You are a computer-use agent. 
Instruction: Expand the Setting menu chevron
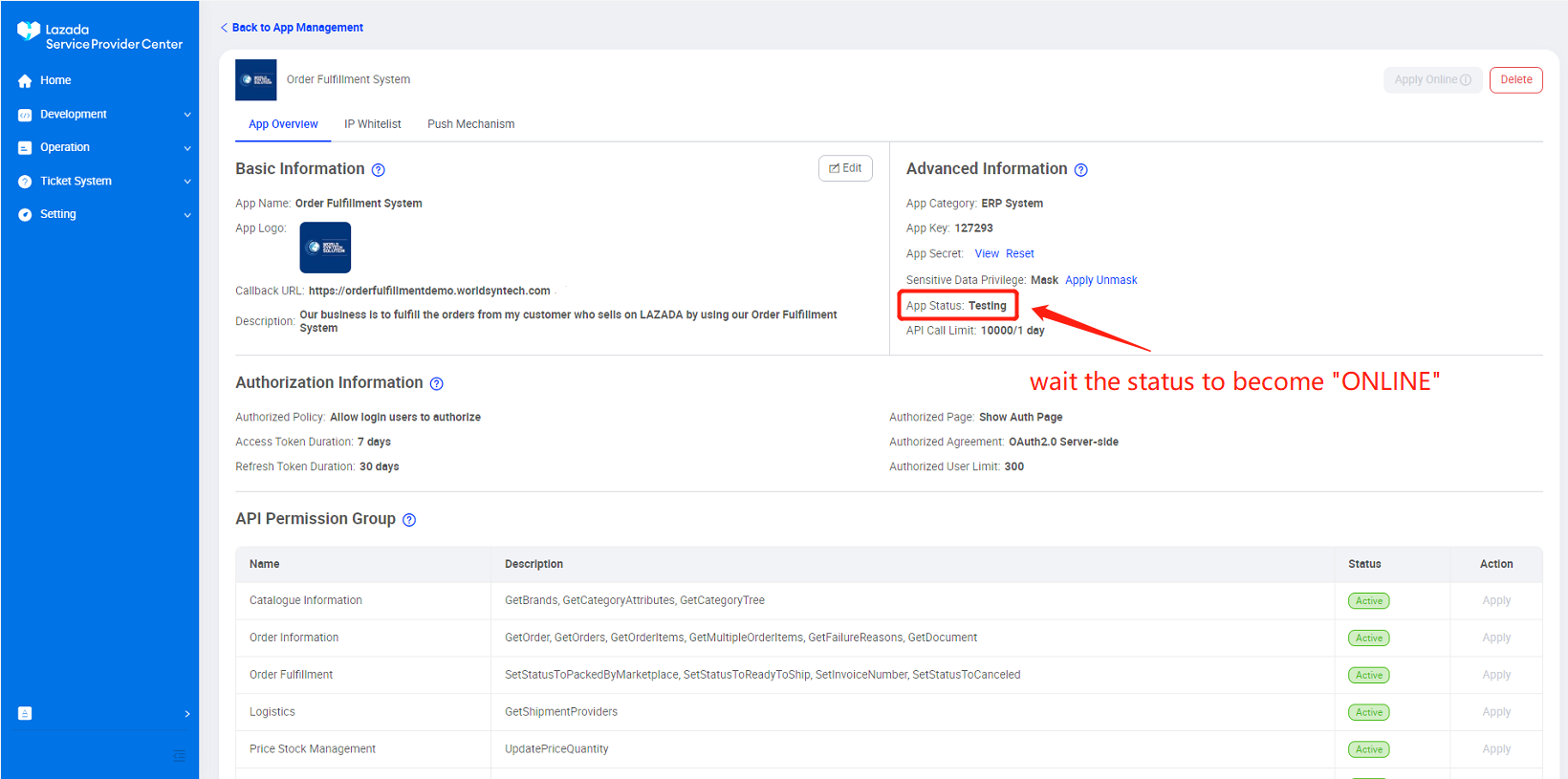pos(187,215)
